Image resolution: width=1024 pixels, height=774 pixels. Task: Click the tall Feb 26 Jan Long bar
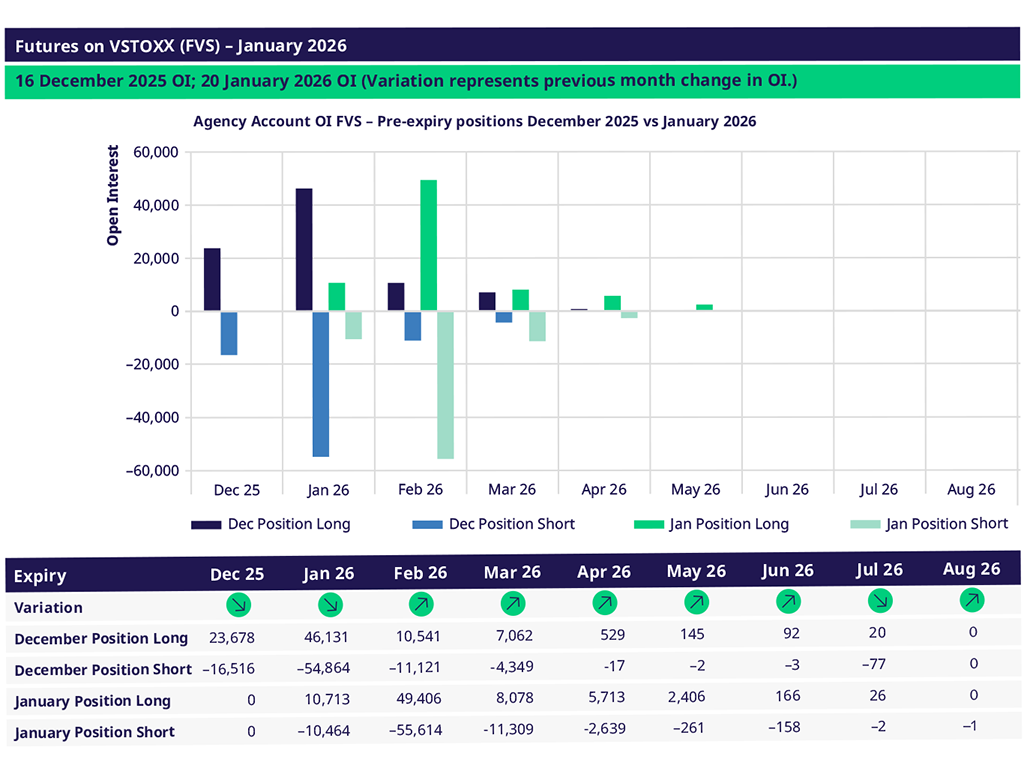coord(428,245)
